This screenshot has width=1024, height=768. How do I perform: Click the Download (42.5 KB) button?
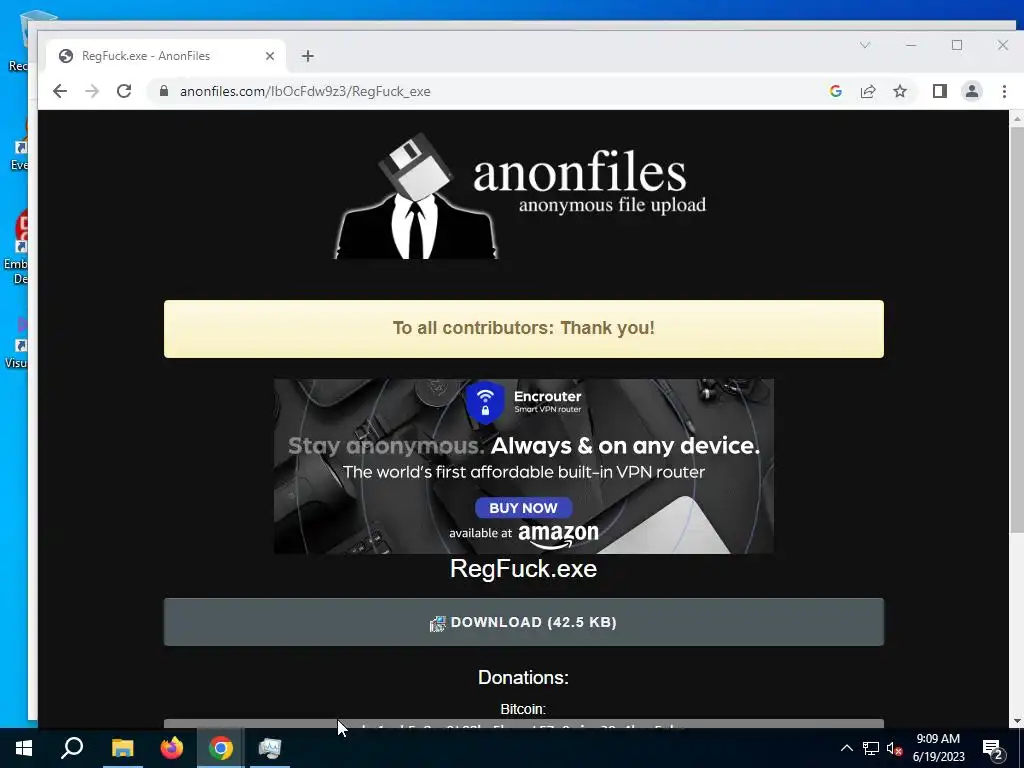[x=524, y=622]
